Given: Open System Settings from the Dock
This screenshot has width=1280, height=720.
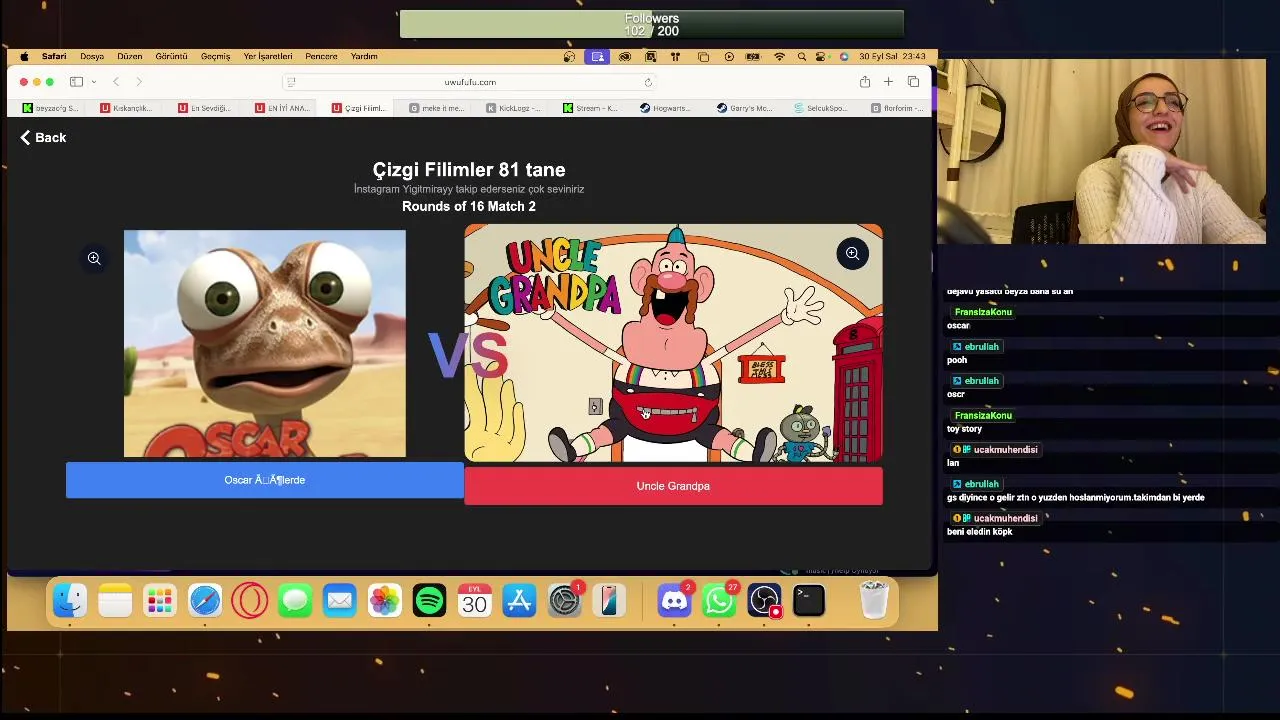Looking at the screenshot, I should click(x=565, y=600).
